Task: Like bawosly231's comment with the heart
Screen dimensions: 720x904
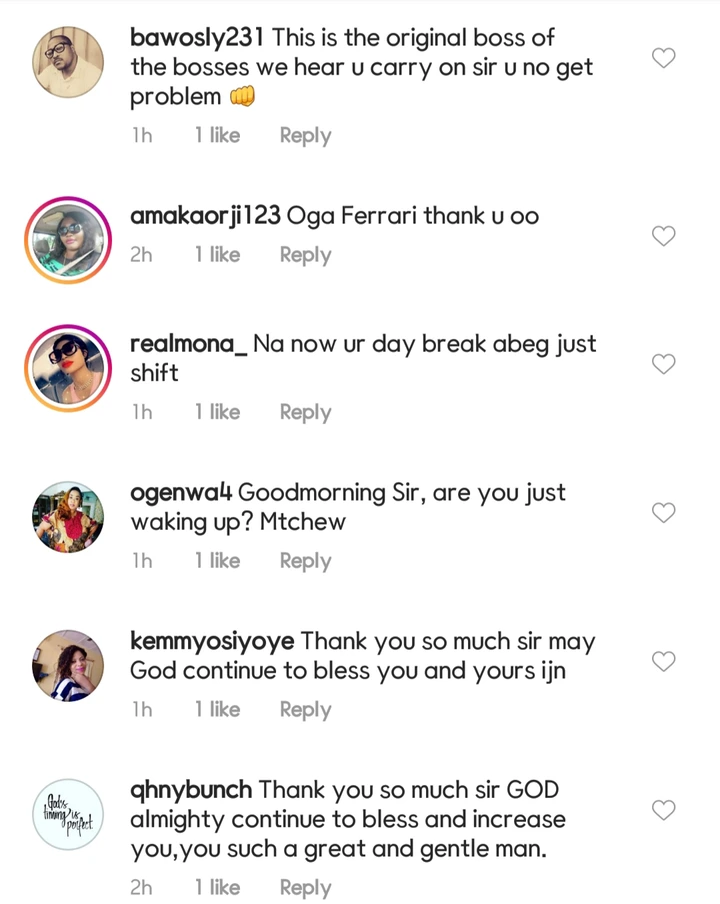Action: click(x=664, y=59)
